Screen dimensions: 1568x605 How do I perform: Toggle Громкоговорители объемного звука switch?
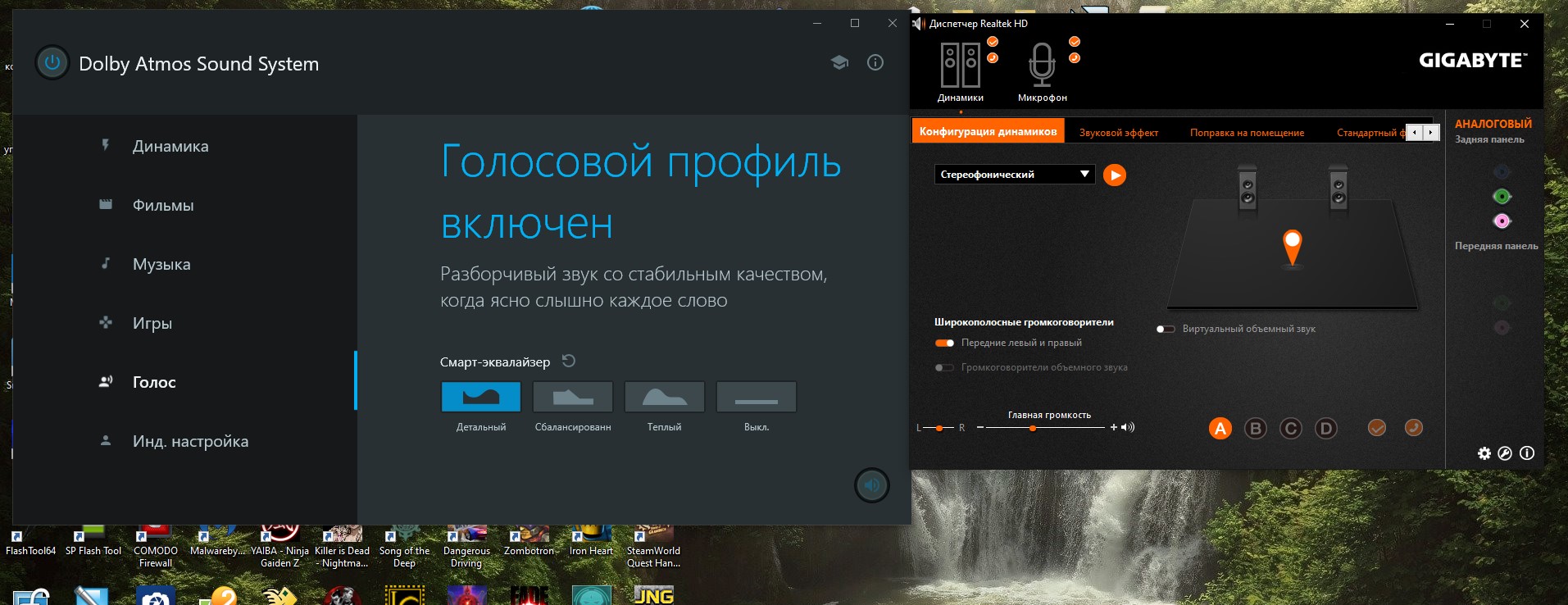(944, 367)
